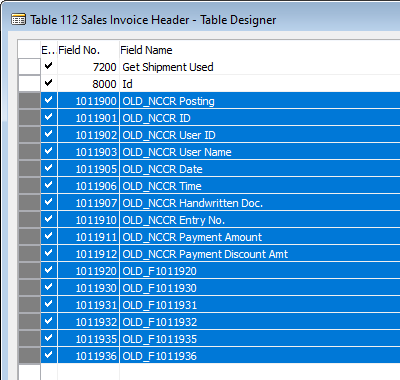Click the Enabled column header
Viewport: 400px width, 380px height.
[49, 50]
